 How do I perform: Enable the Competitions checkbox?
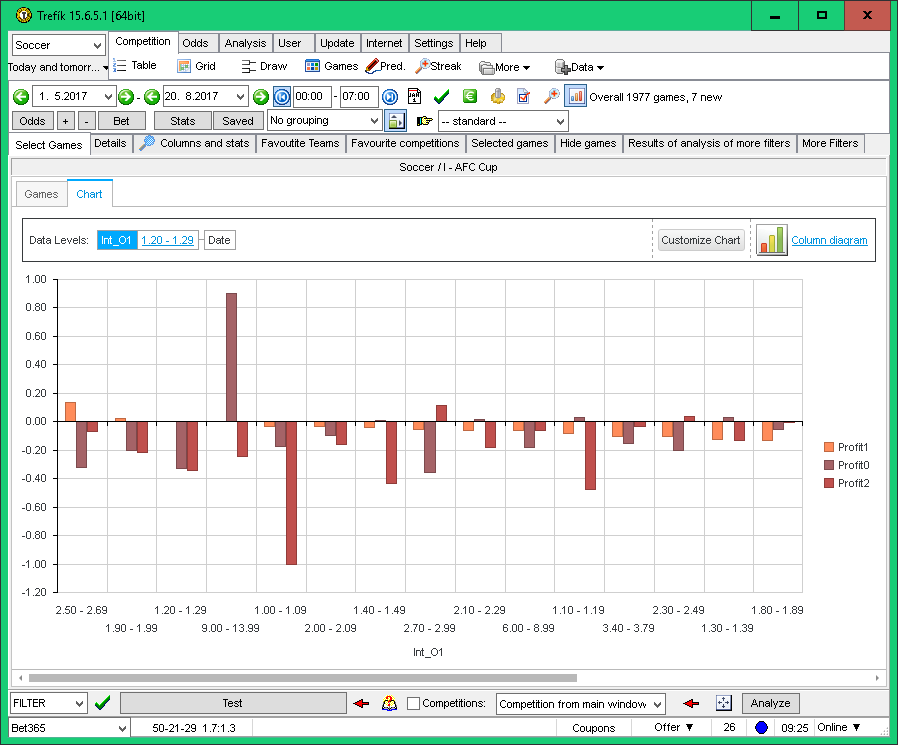click(x=413, y=704)
